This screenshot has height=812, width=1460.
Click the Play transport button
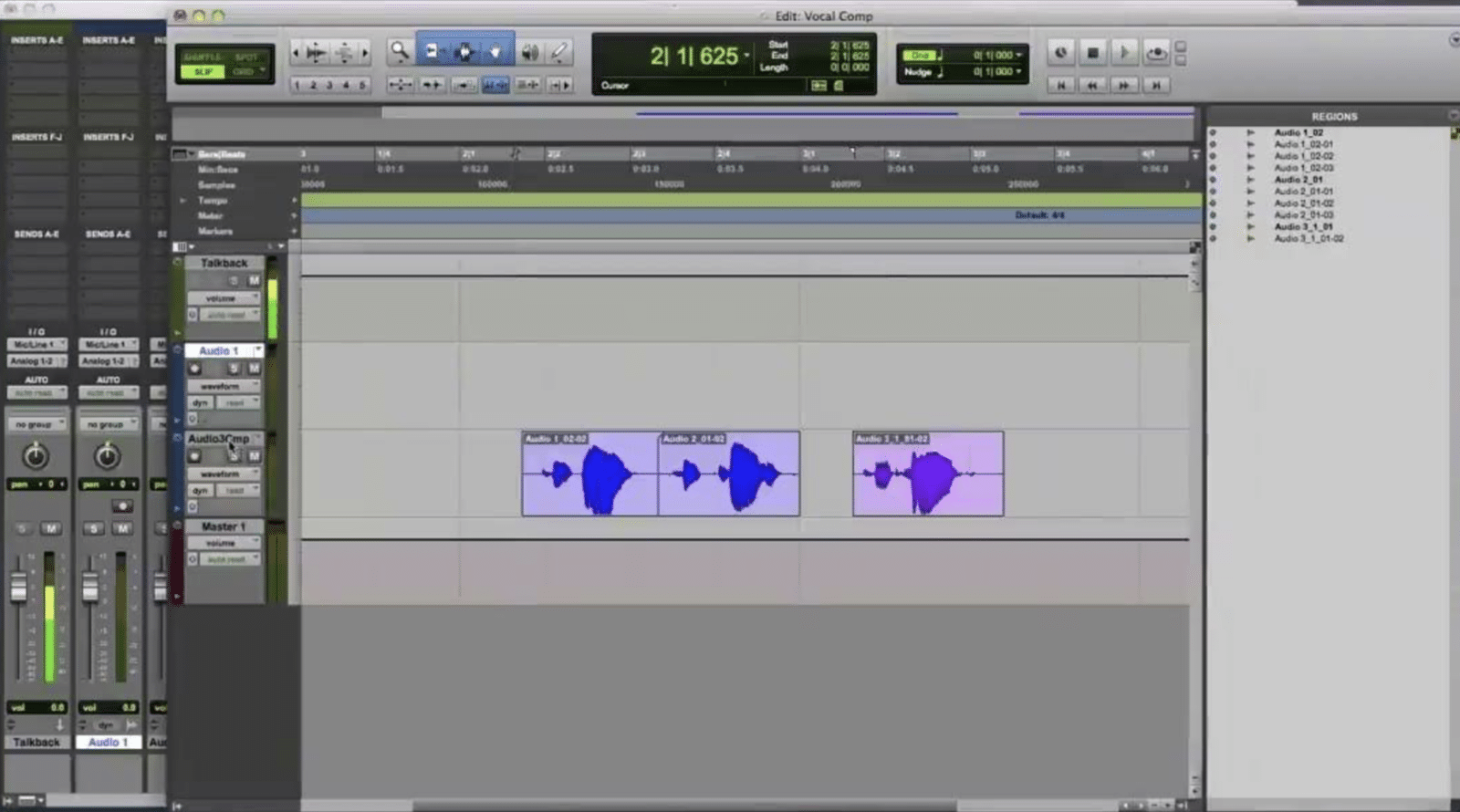click(x=1124, y=53)
